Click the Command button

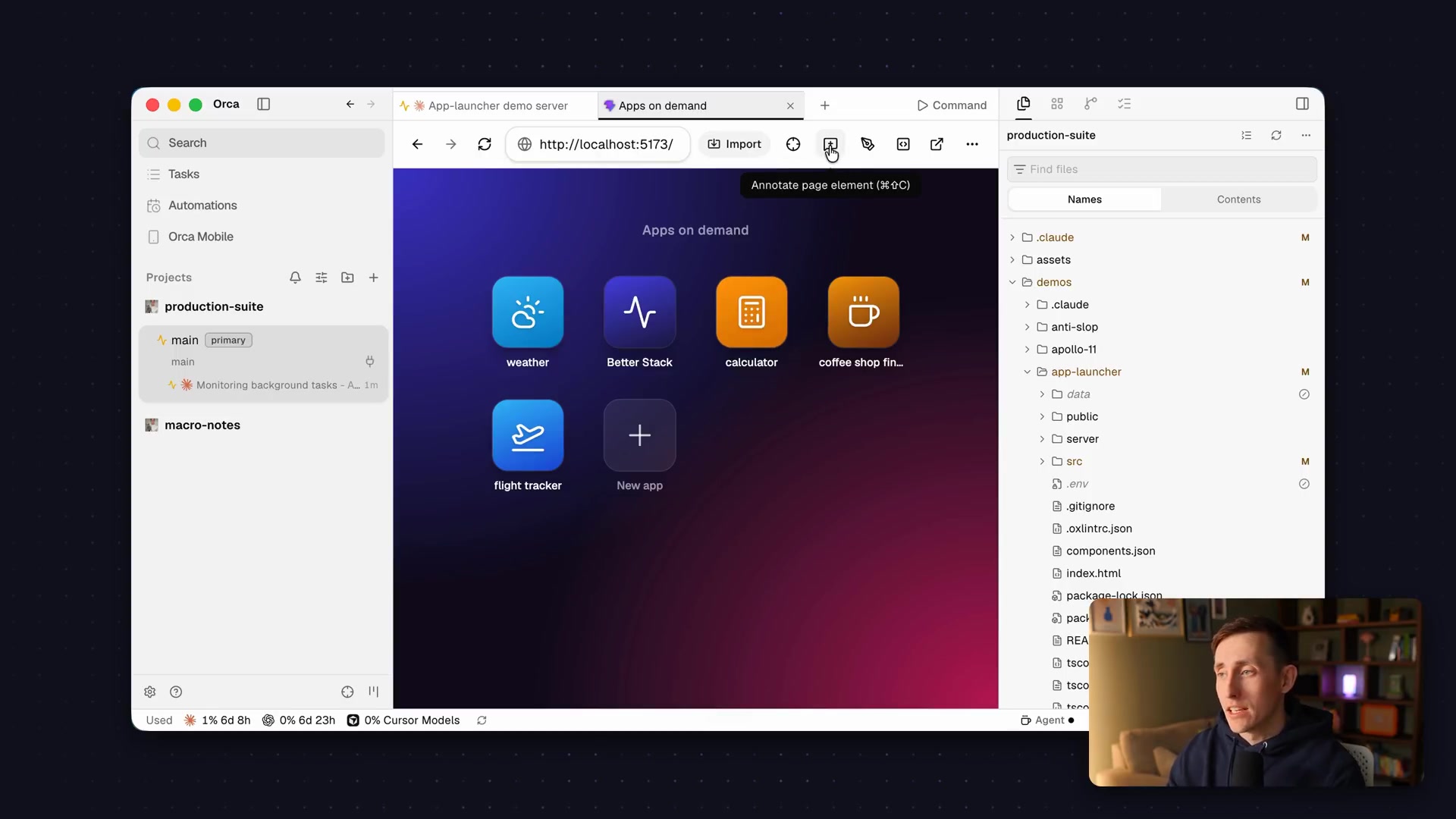pos(952,105)
